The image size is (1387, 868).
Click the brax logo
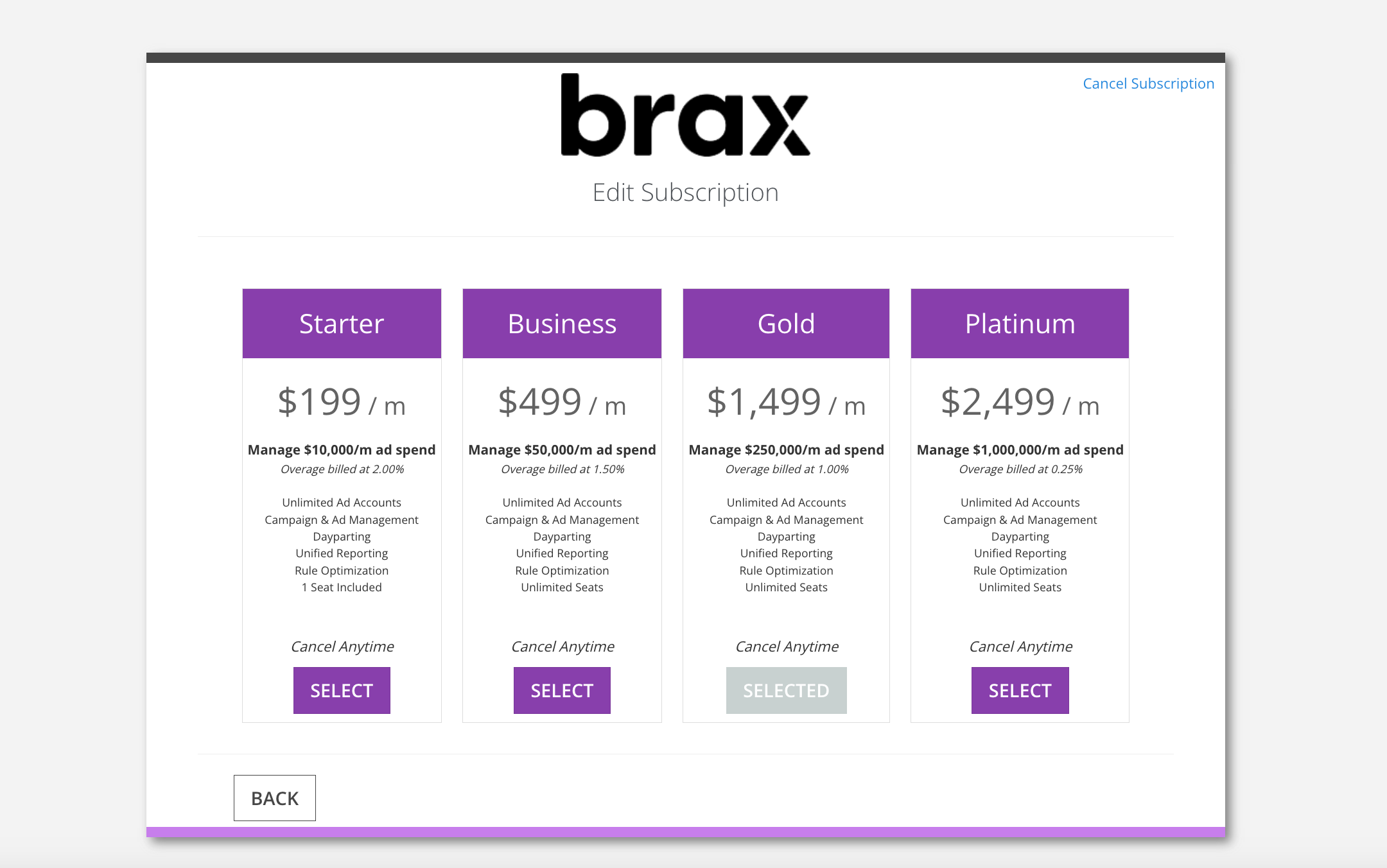[685, 115]
